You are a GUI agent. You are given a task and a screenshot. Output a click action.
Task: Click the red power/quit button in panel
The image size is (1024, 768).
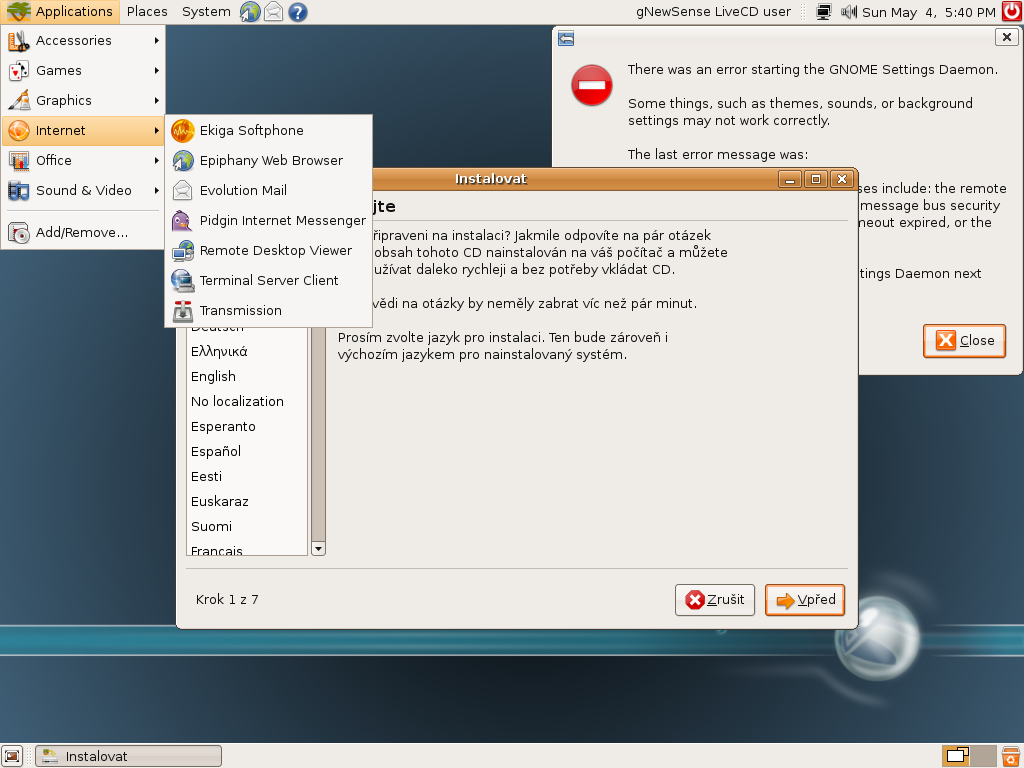click(x=1012, y=12)
